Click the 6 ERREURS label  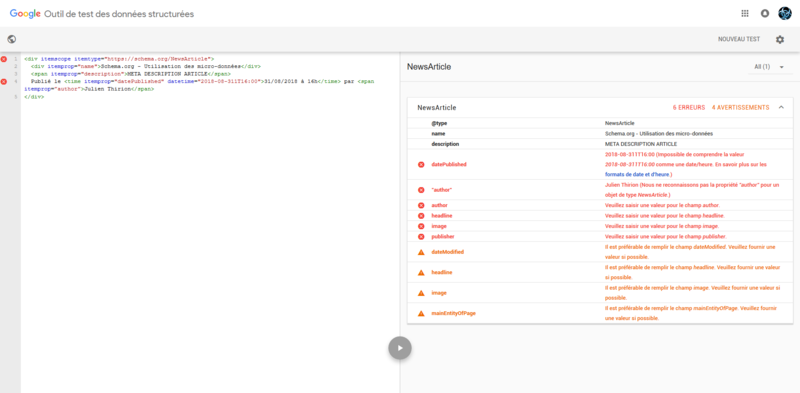689,108
